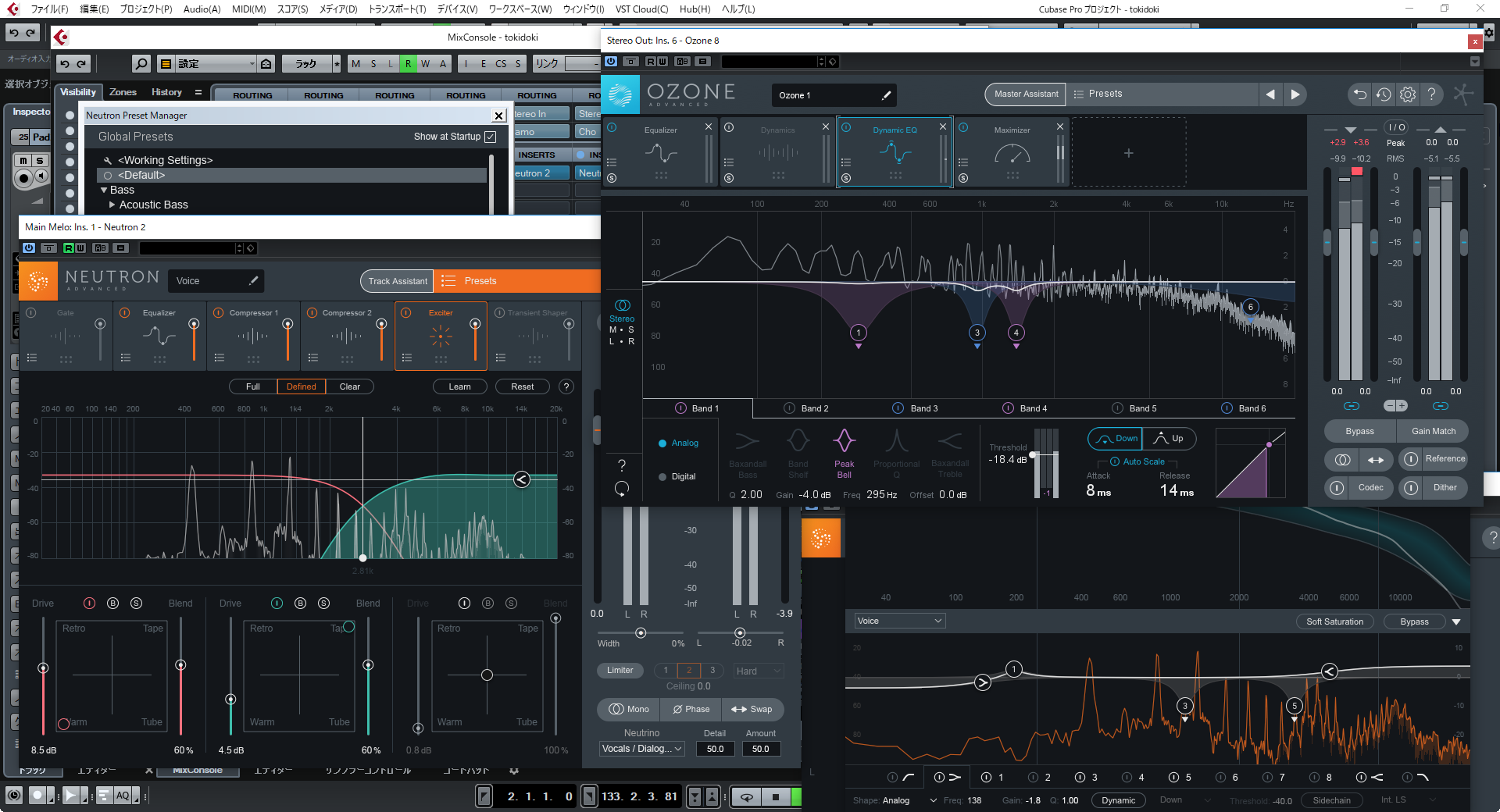Toggle Ozone Band 5 power

pyautogui.click(x=1117, y=408)
